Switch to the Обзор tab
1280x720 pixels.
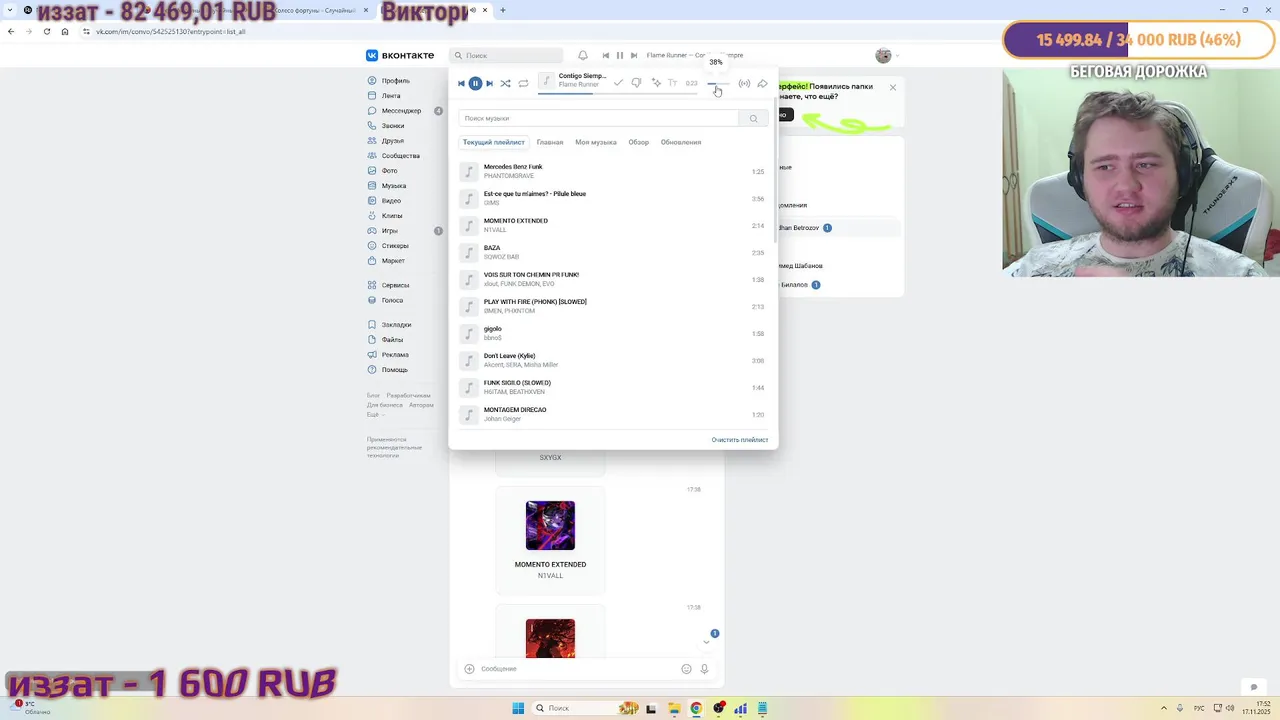click(x=639, y=142)
